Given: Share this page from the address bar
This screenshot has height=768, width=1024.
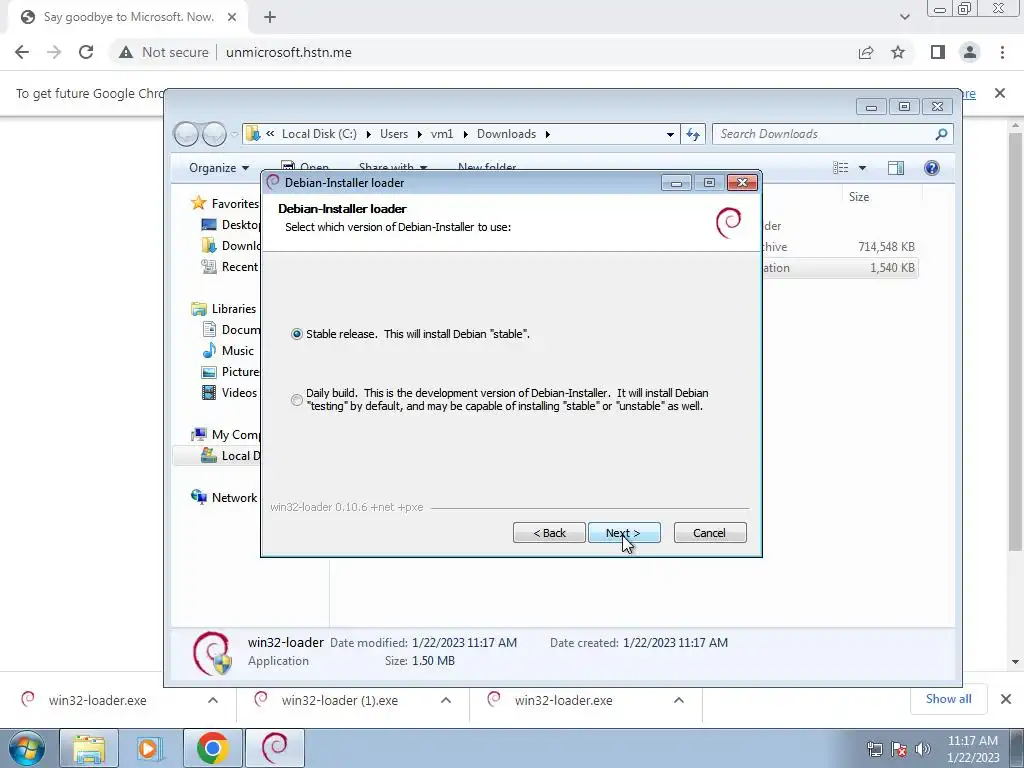Looking at the screenshot, I should 866,52.
